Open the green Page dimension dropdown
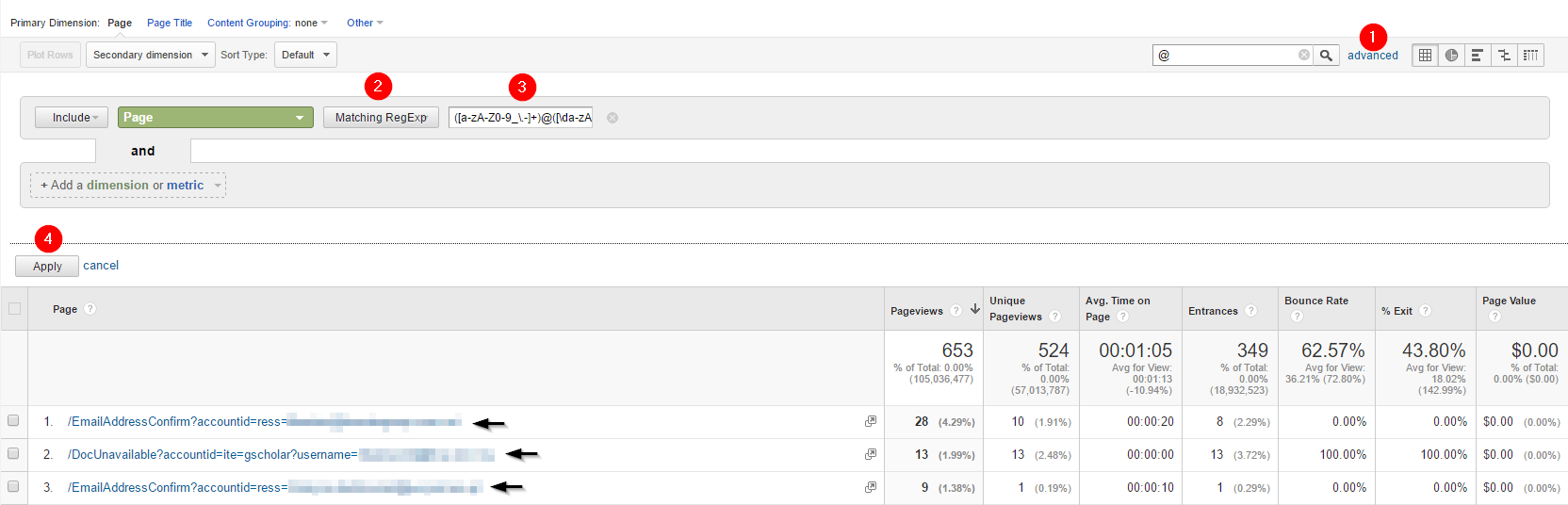 pos(216,118)
